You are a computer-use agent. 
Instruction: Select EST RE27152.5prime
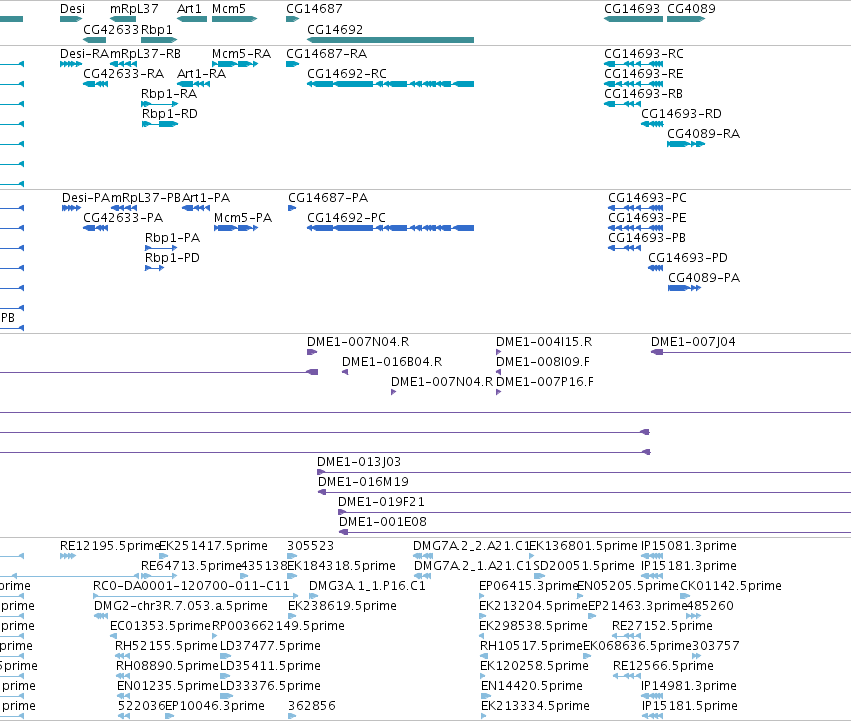662,626
